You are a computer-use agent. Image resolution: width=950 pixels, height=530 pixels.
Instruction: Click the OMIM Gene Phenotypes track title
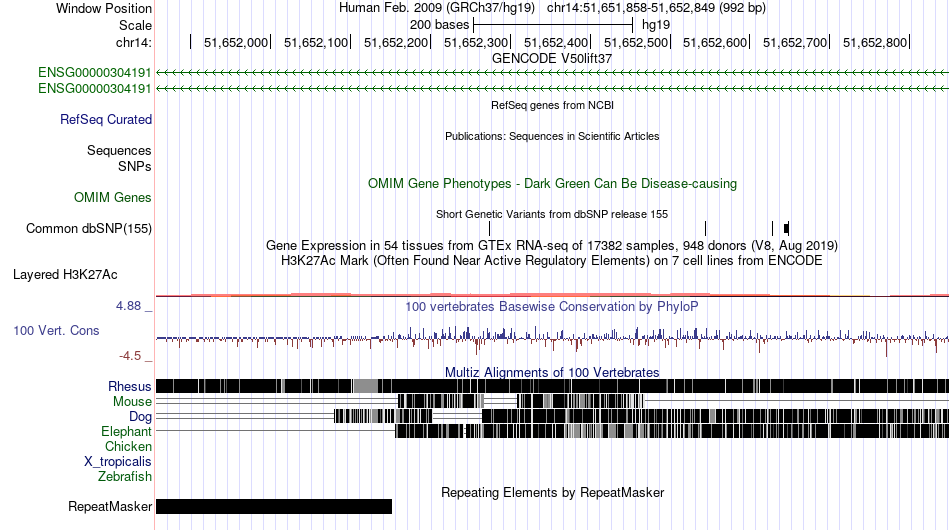552,184
